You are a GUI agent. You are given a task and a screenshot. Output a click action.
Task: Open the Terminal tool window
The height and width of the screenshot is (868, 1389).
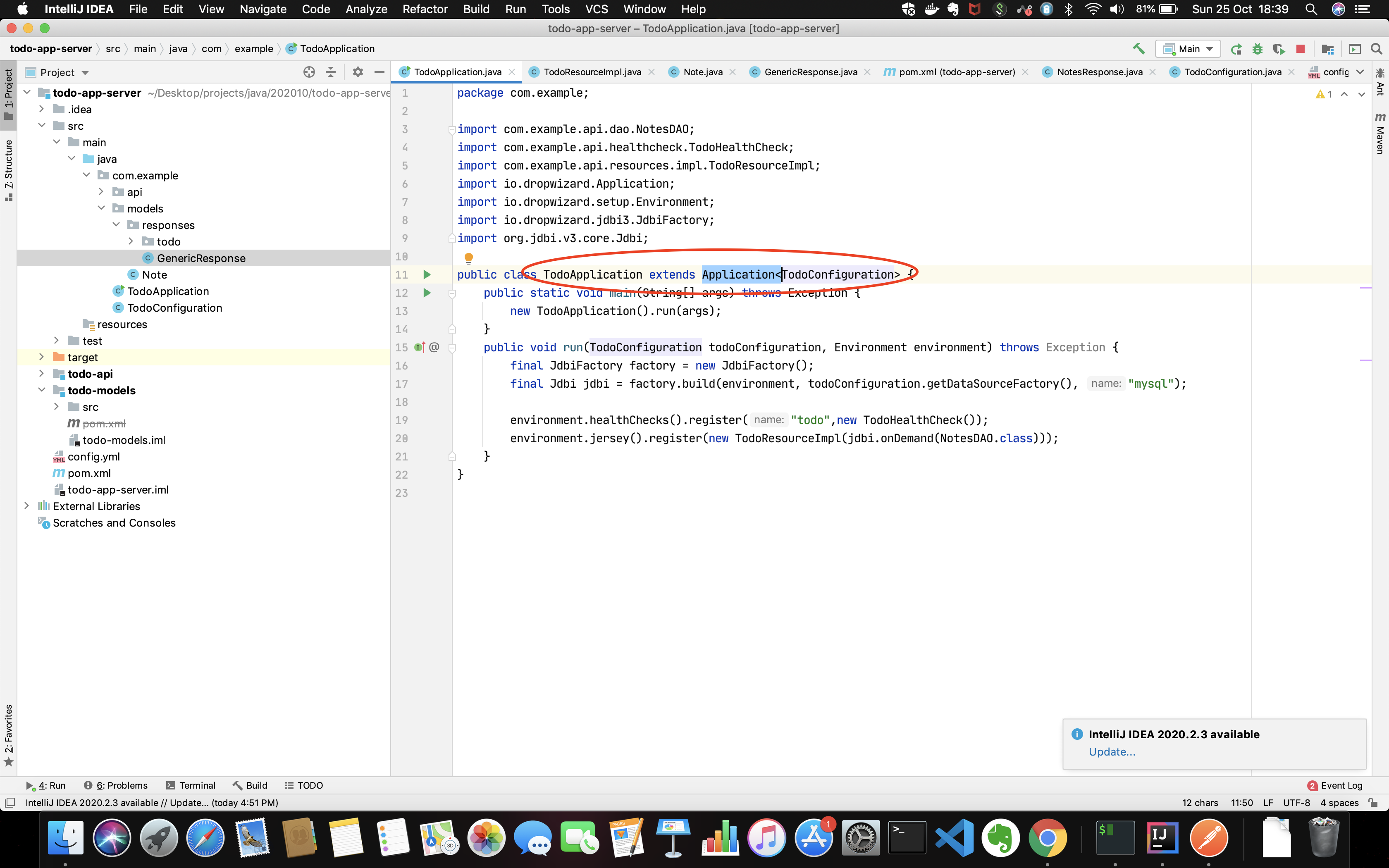[191, 785]
